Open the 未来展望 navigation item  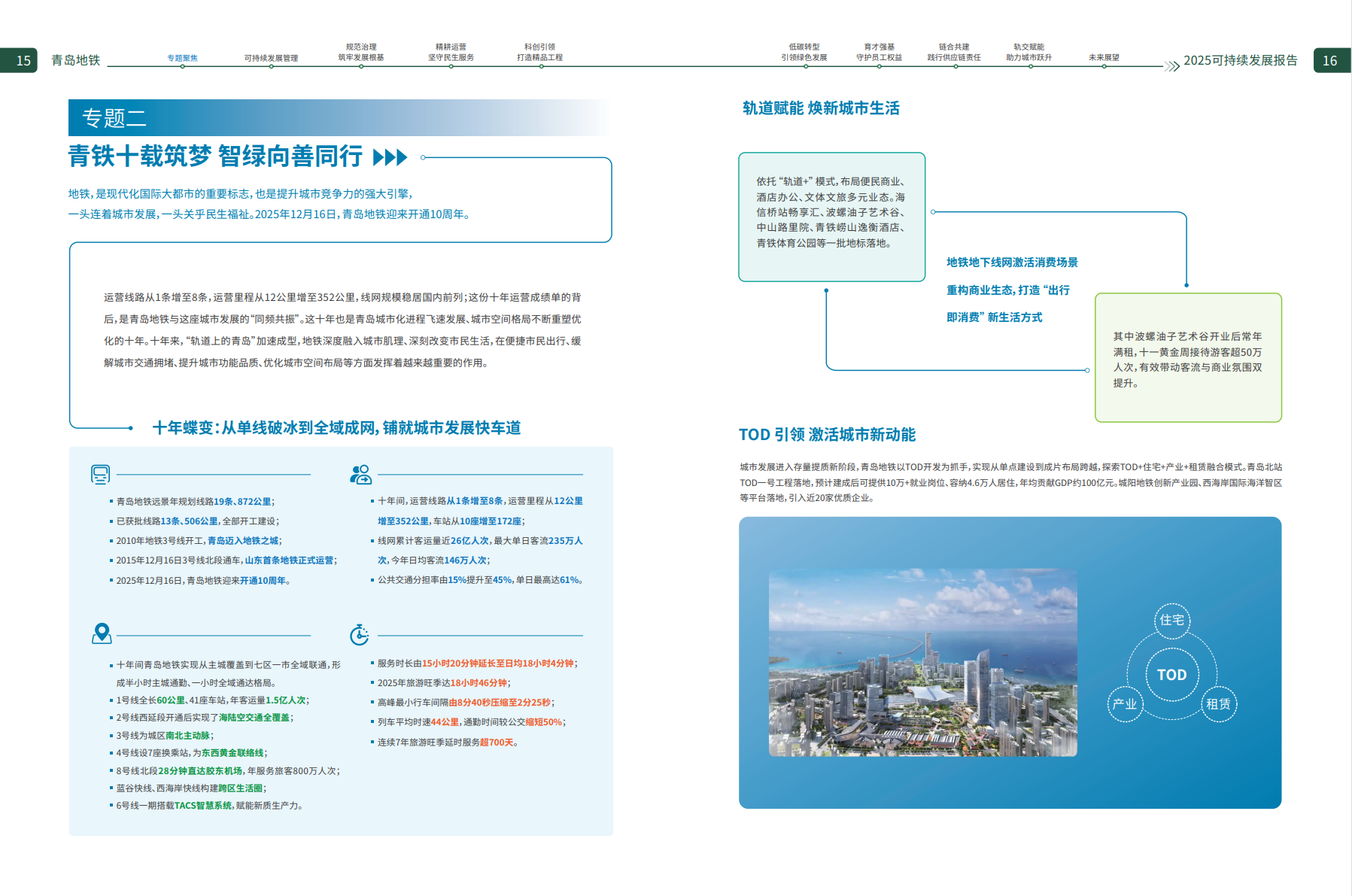tap(1104, 57)
